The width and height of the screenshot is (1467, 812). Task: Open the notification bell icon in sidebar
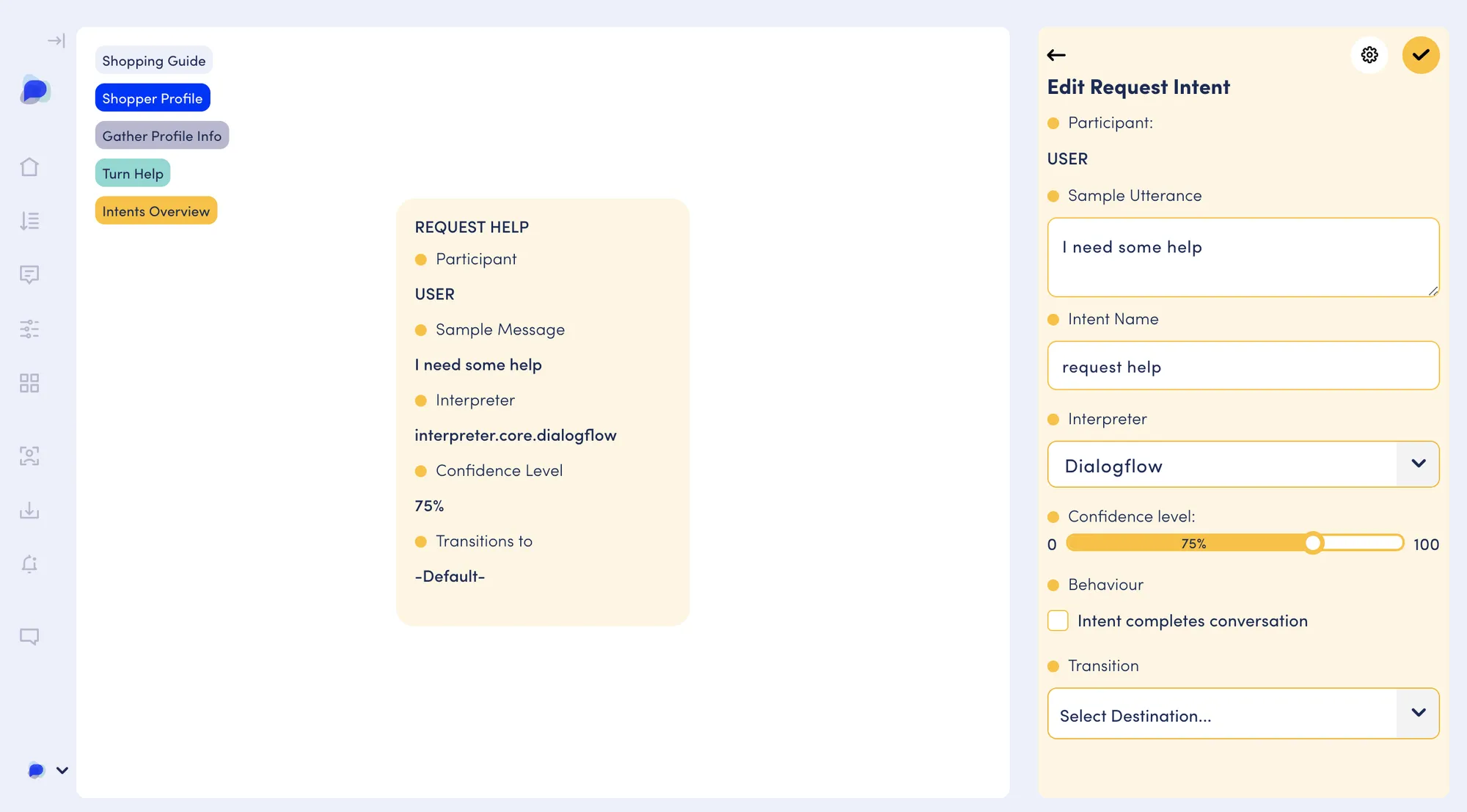pyautogui.click(x=29, y=564)
